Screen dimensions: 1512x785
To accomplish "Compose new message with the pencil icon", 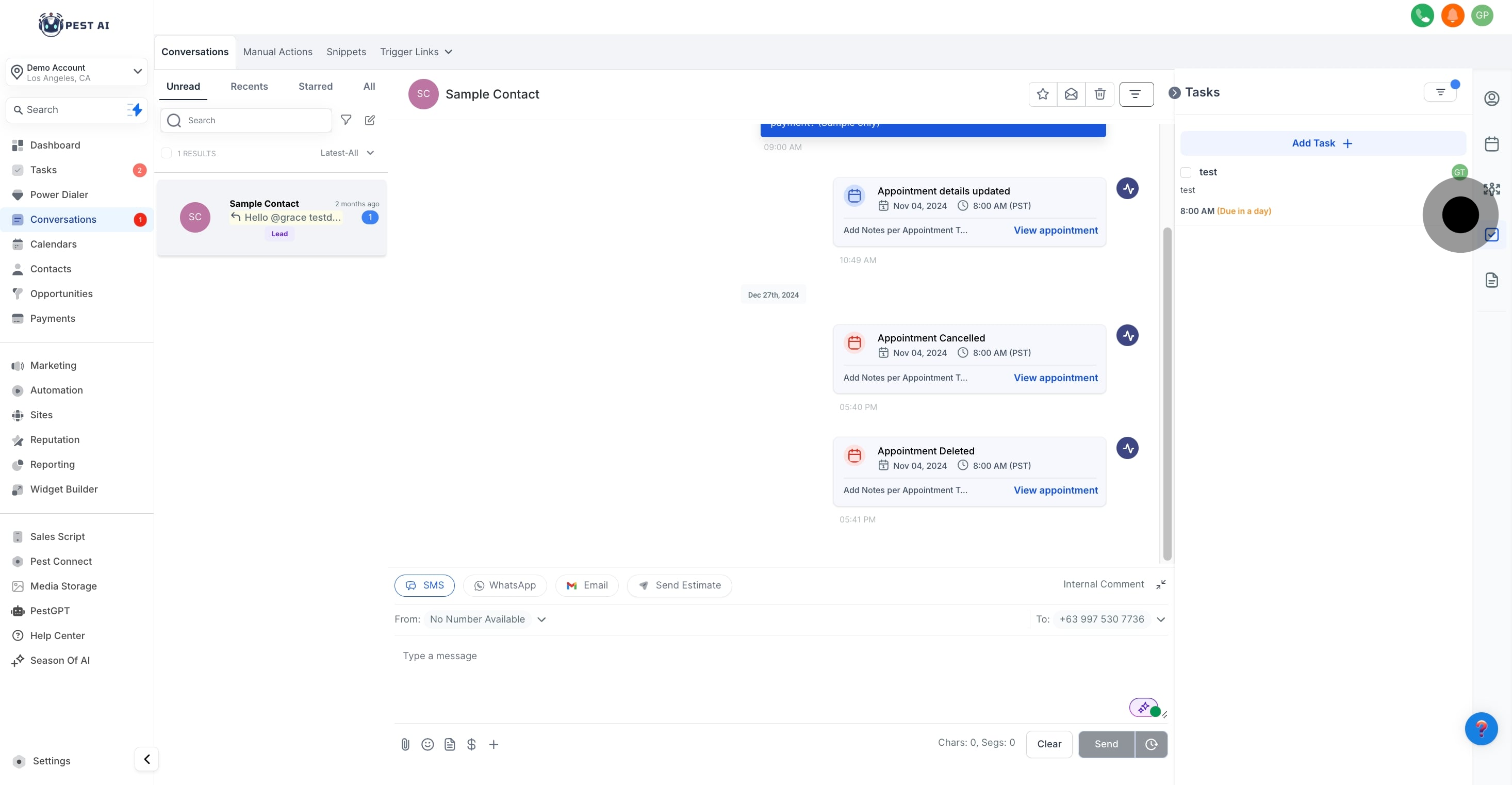I will [x=370, y=120].
